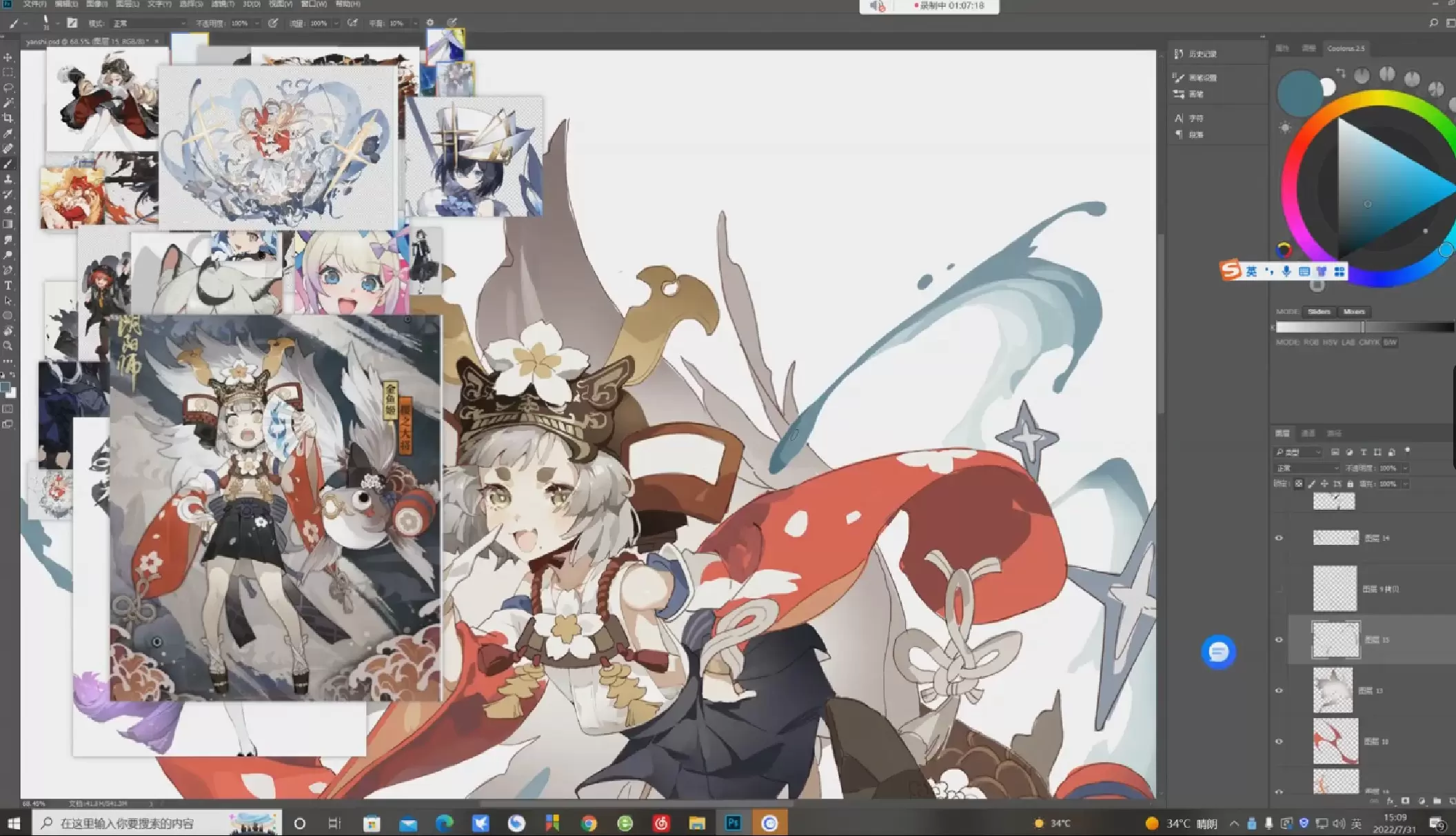Click the Coolorus foreground color circle
The width and height of the screenshot is (1456, 836).
[x=1299, y=92]
